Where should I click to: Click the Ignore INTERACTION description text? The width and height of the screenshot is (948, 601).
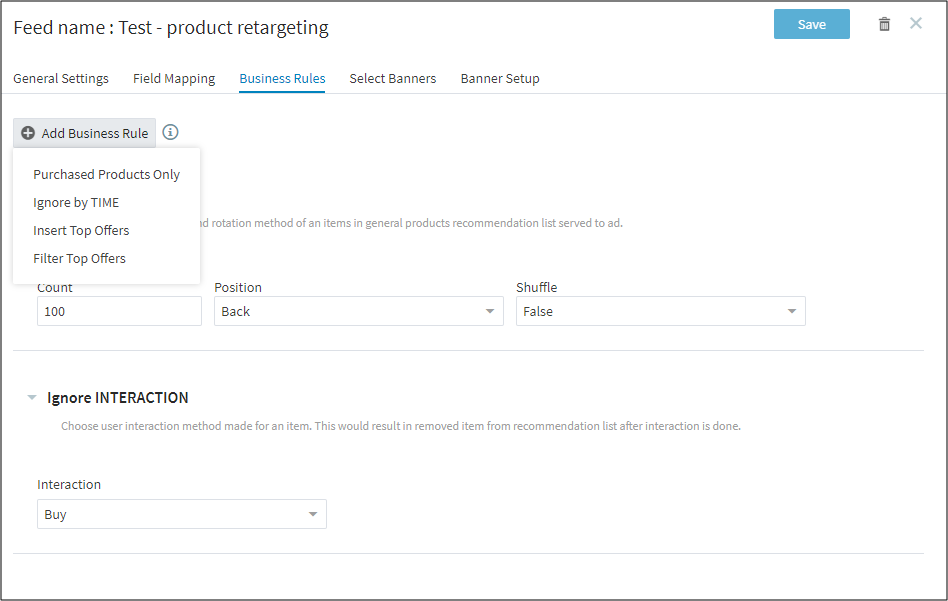pos(401,426)
